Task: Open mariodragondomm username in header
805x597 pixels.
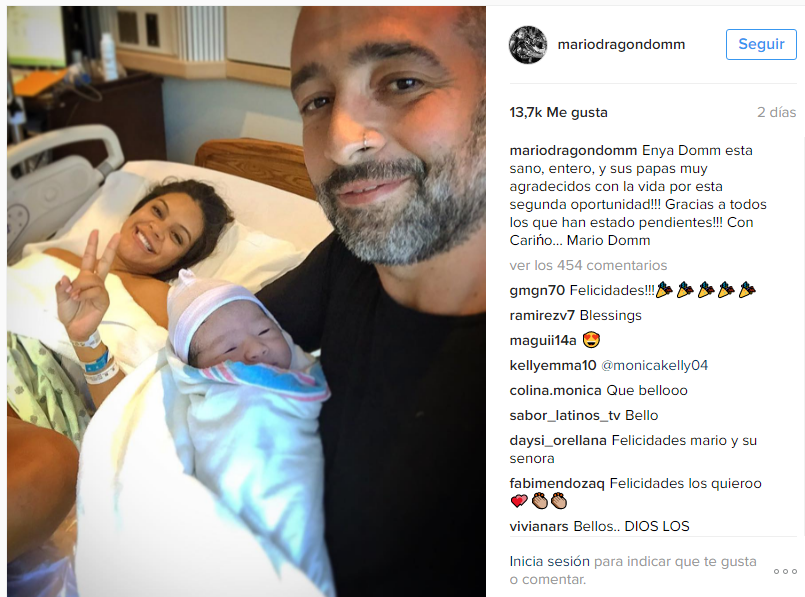Action: point(621,45)
